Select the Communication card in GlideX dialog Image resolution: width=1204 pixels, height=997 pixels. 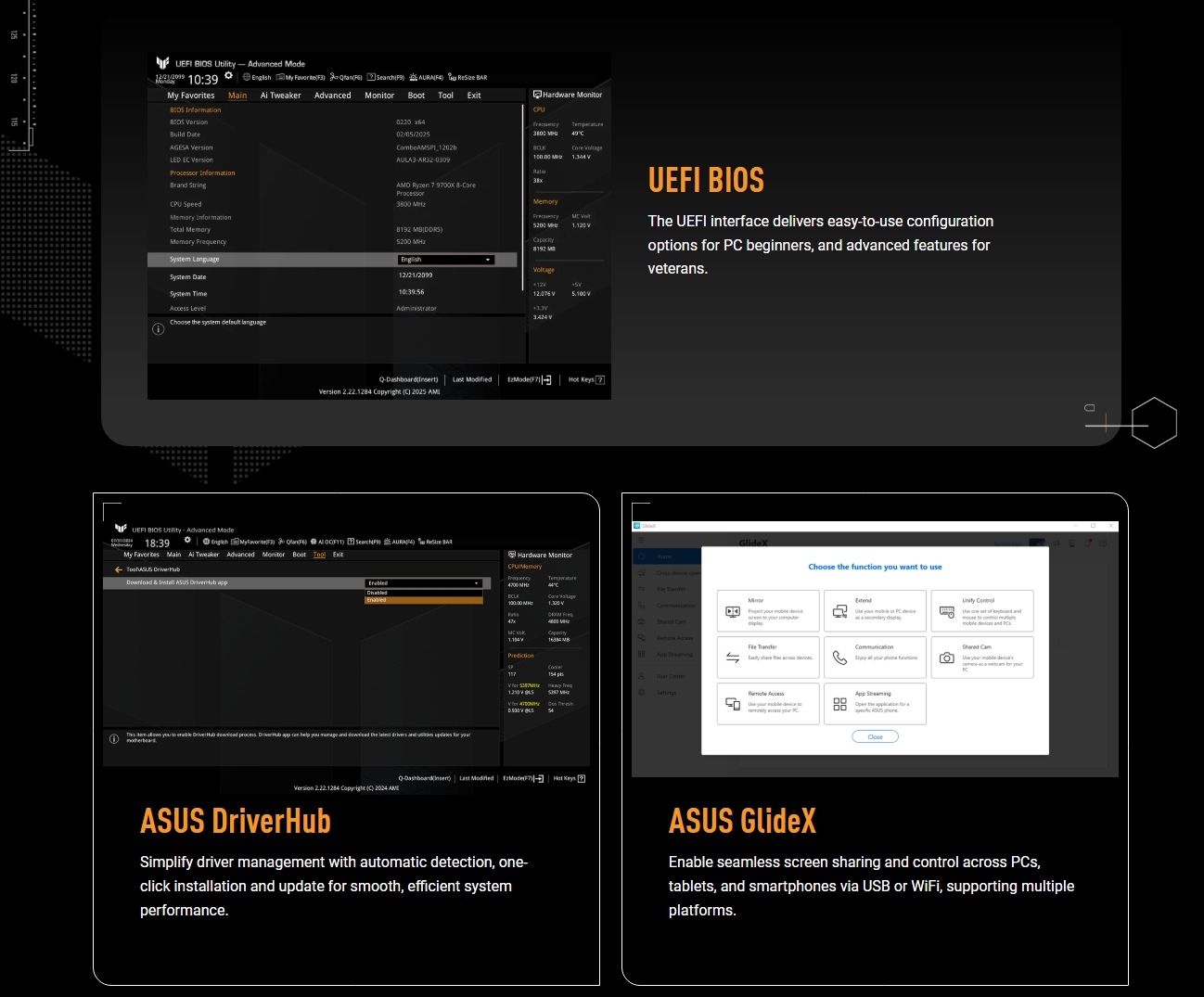(875, 657)
